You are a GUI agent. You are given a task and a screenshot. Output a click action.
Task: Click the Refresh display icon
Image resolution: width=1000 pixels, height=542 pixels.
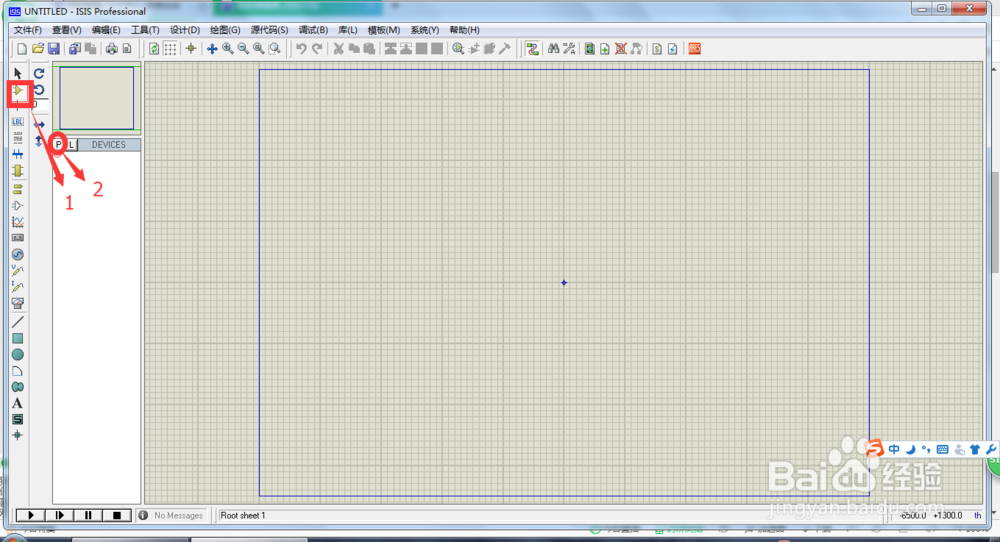tap(154, 49)
